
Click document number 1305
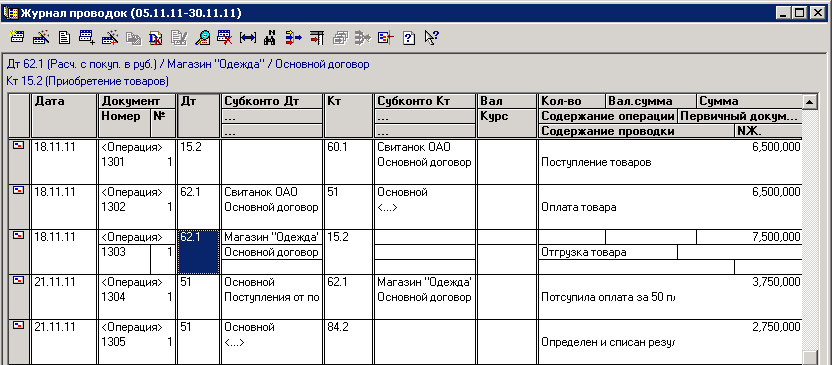coord(114,343)
